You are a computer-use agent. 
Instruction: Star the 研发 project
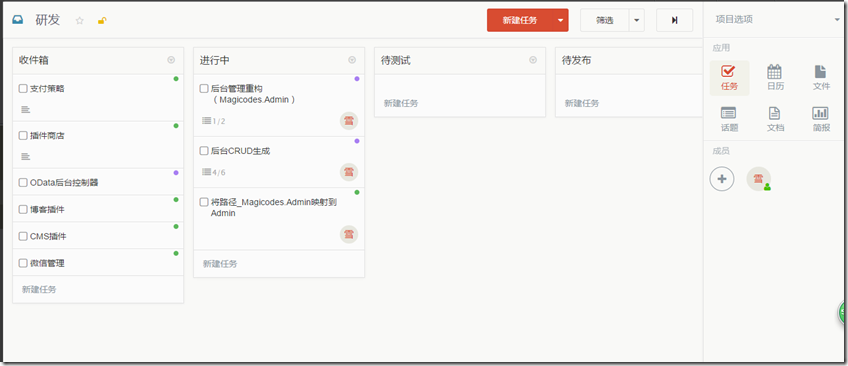tap(80, 21)
